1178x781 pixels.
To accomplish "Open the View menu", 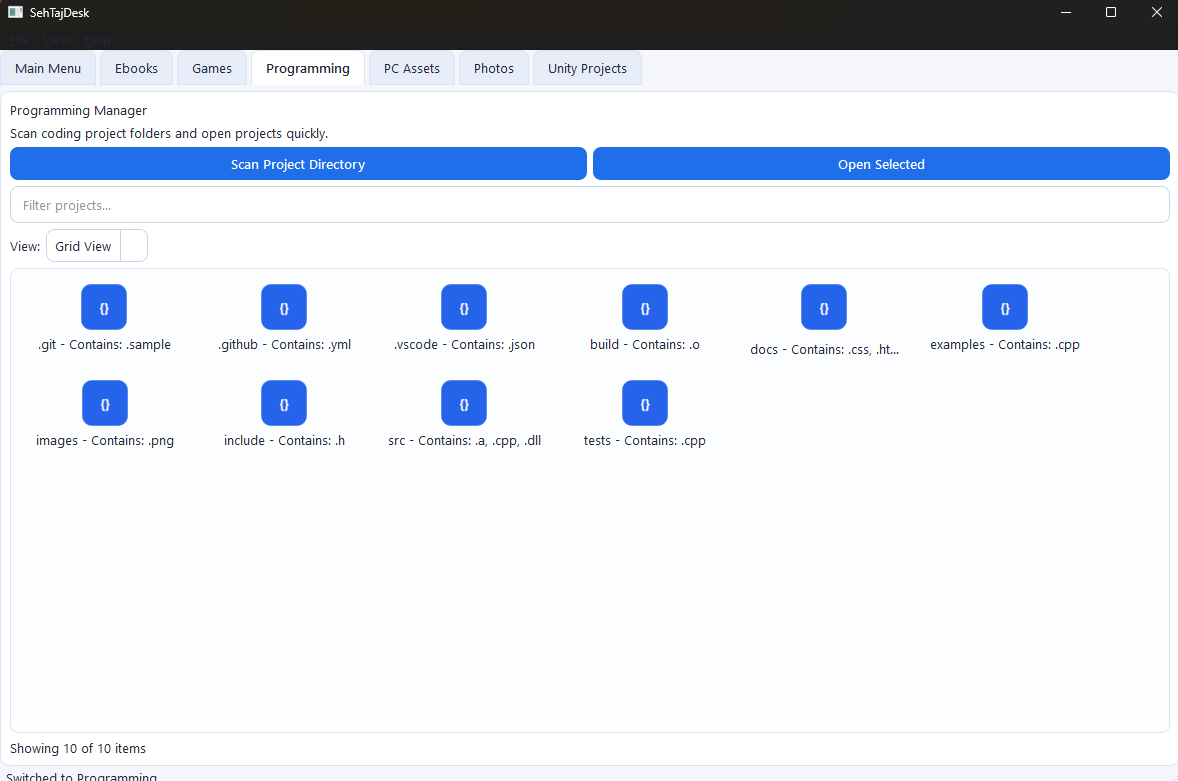I will click(56, 40).
